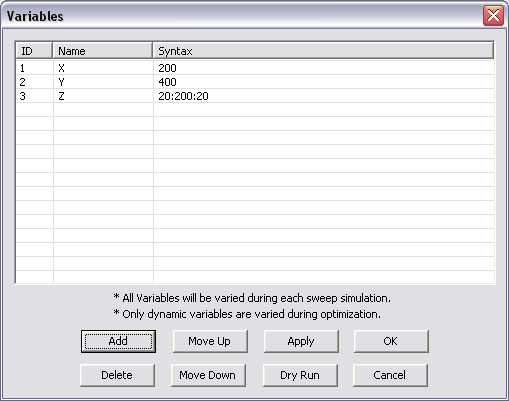Sort by the ID column header

[34, 51]
